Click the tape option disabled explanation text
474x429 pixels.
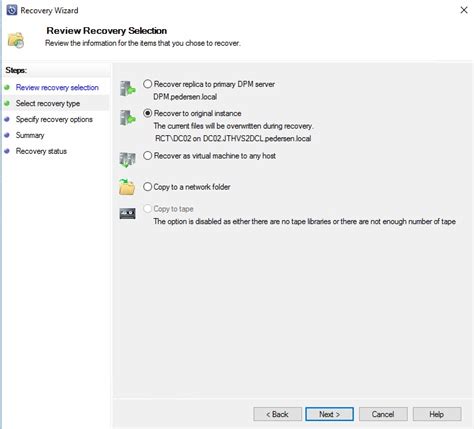[304, 221]
